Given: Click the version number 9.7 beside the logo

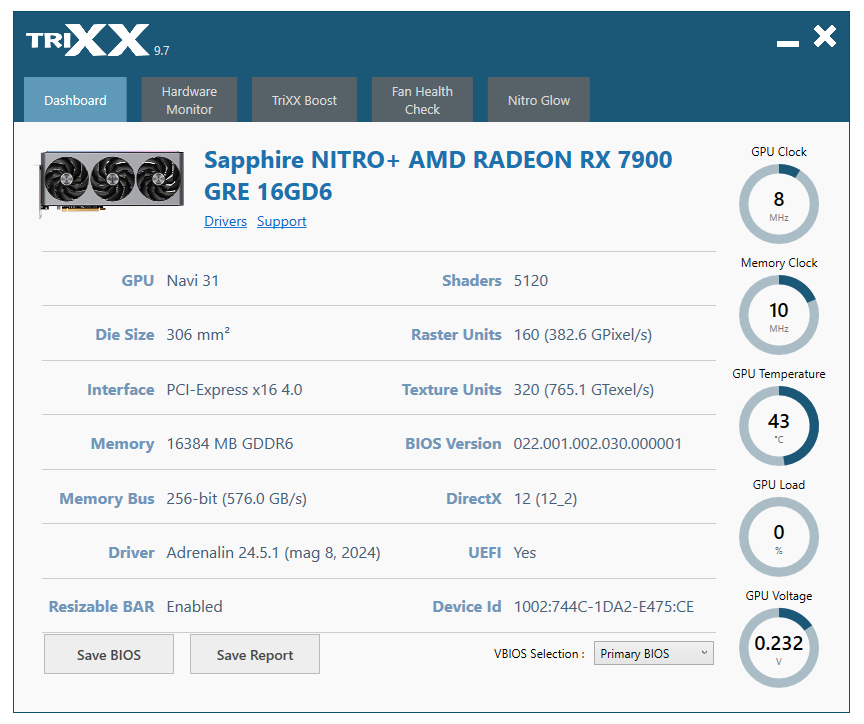Looking at the screenshot, I should 161,51.
